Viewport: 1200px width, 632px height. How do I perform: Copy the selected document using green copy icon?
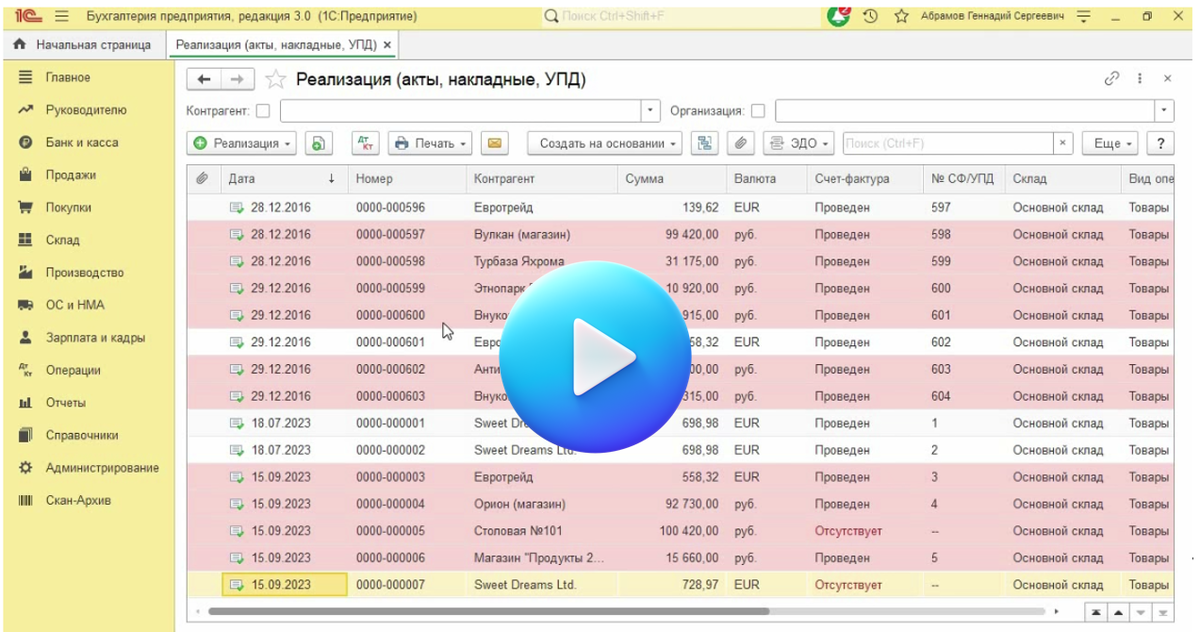pyautogui.click(x=318, y=143)
